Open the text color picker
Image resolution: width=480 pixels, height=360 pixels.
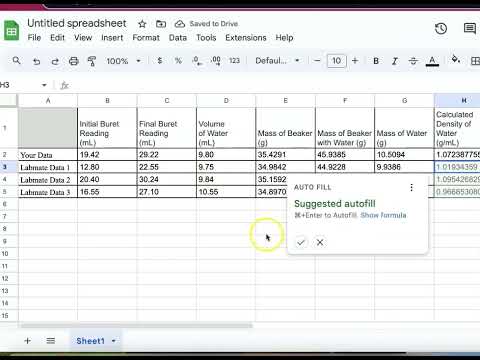coord(432,61)
